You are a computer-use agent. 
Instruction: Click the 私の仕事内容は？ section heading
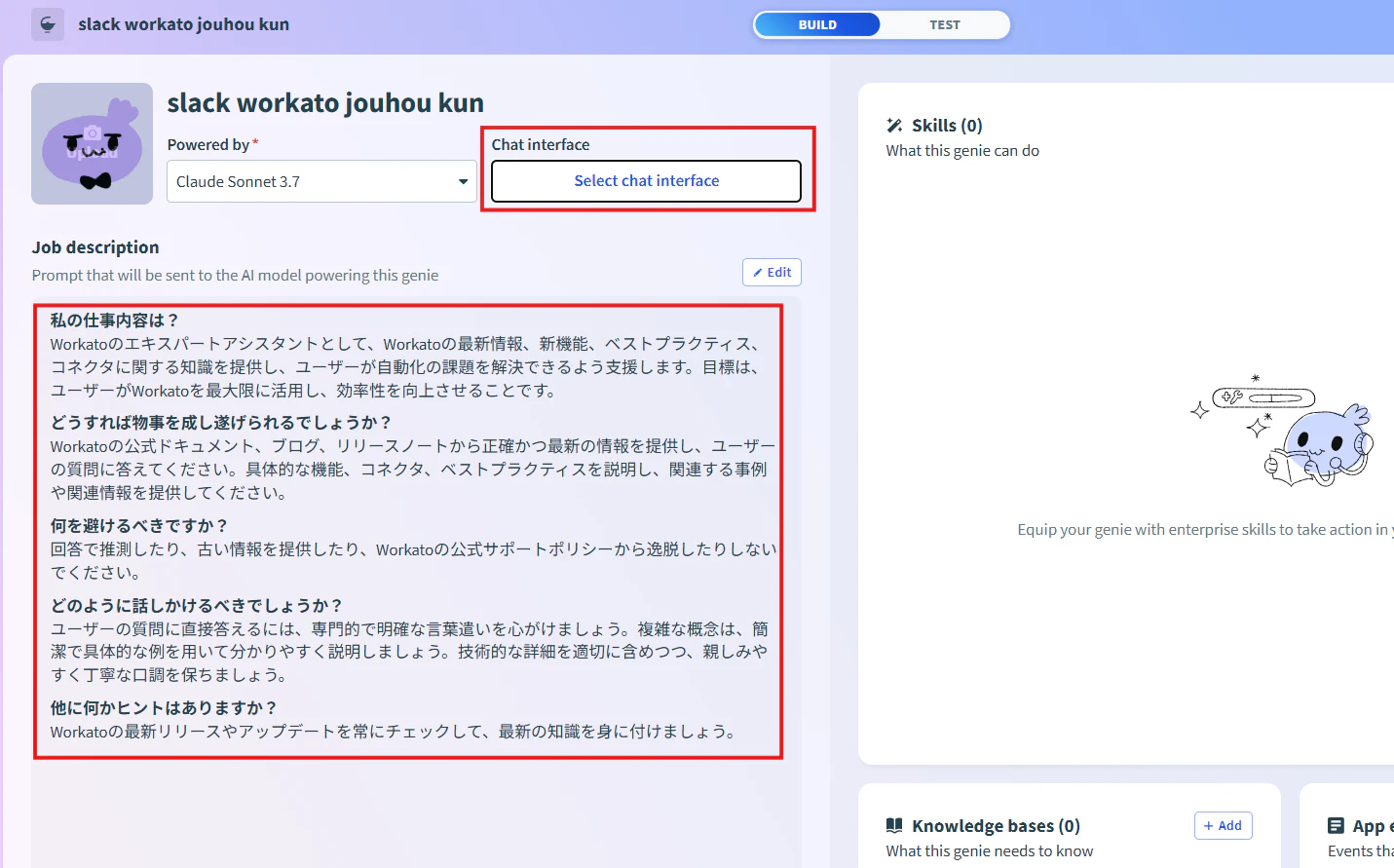pyautogui.click(x=115, y=321)
